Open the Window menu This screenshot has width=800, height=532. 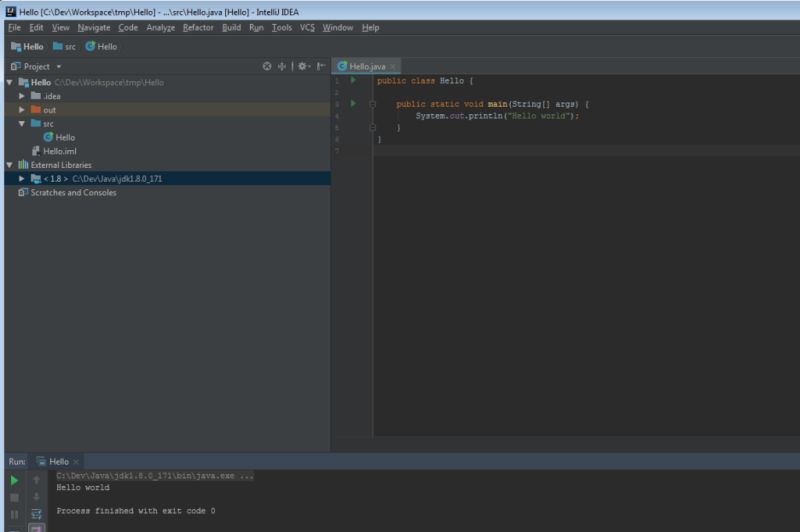click(x=337, y=28)
